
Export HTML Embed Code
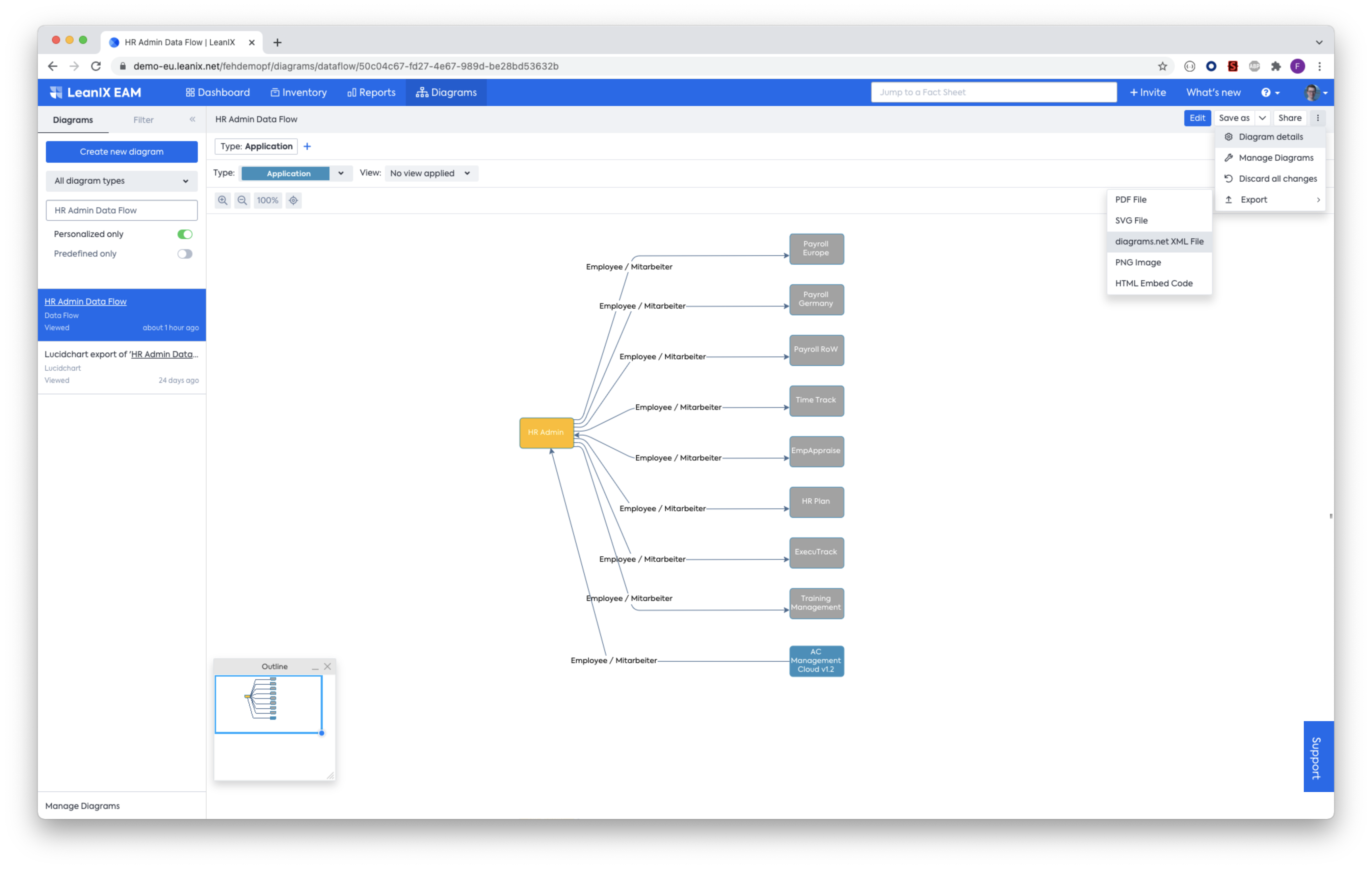click(1159, 283)
